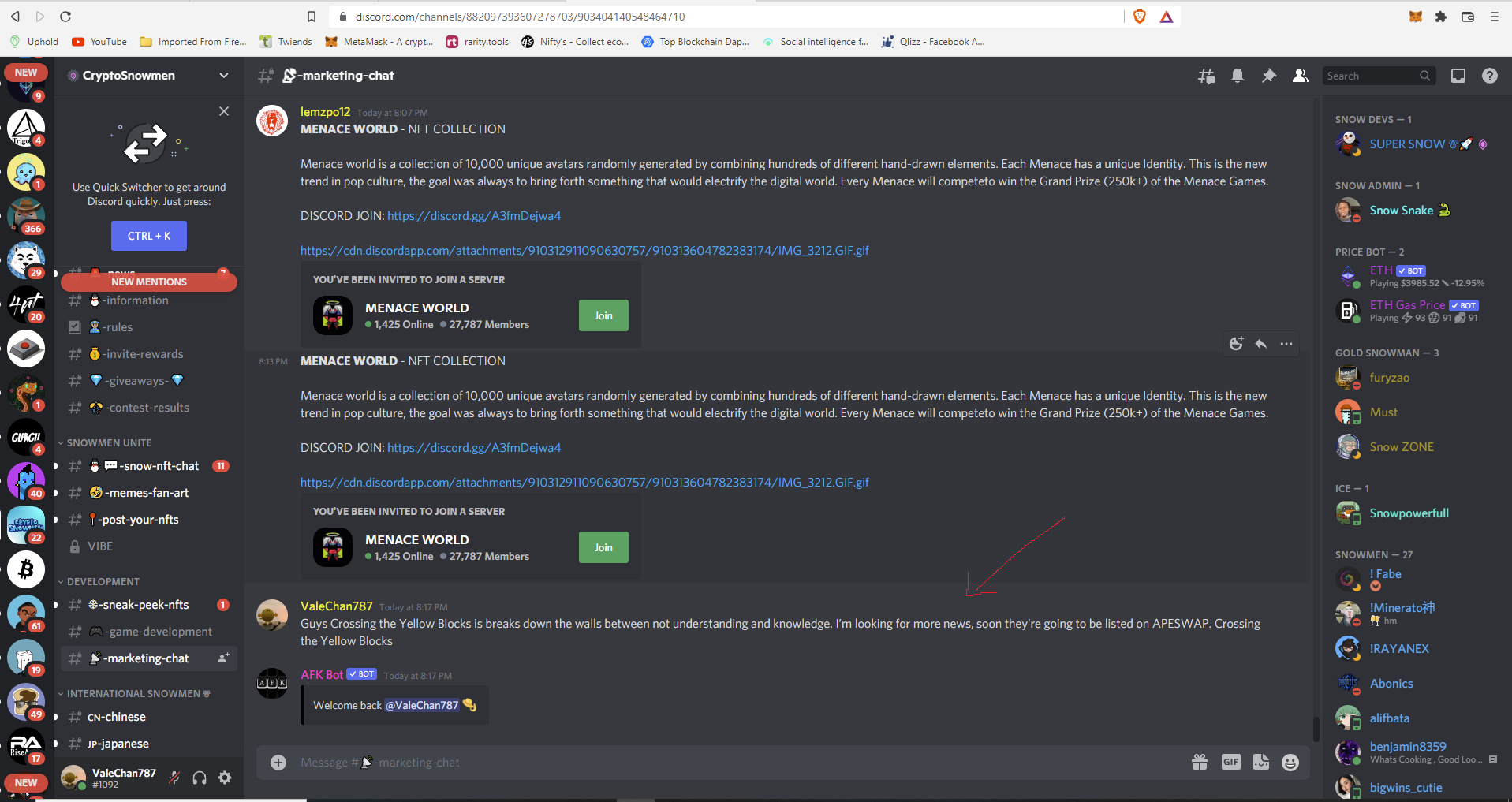1512x802 pixels.
Task: Collapse INTERNATIONAL SNOWMEN category
Action: click(x=134, y=694)
